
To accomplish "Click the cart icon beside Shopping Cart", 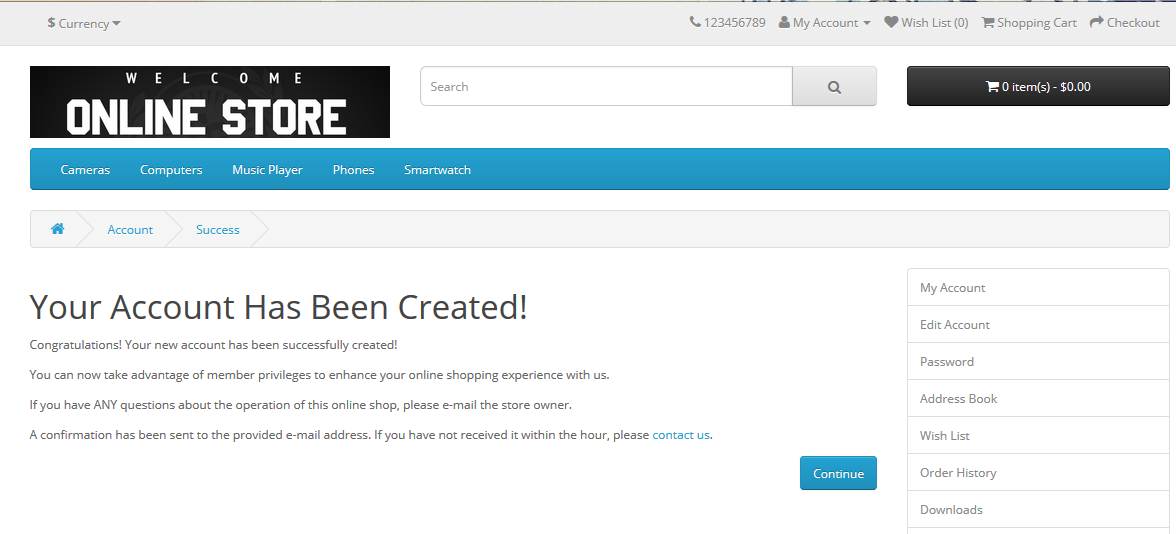I will (988, 22).
